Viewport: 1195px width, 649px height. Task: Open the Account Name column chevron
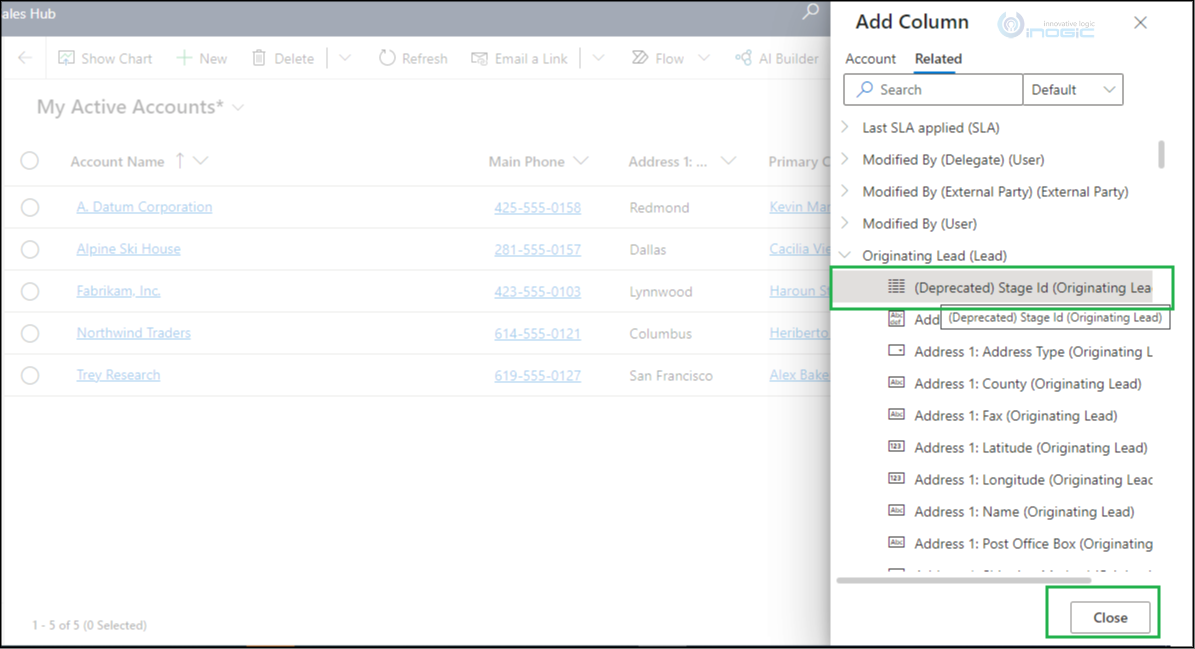(200, 161)
